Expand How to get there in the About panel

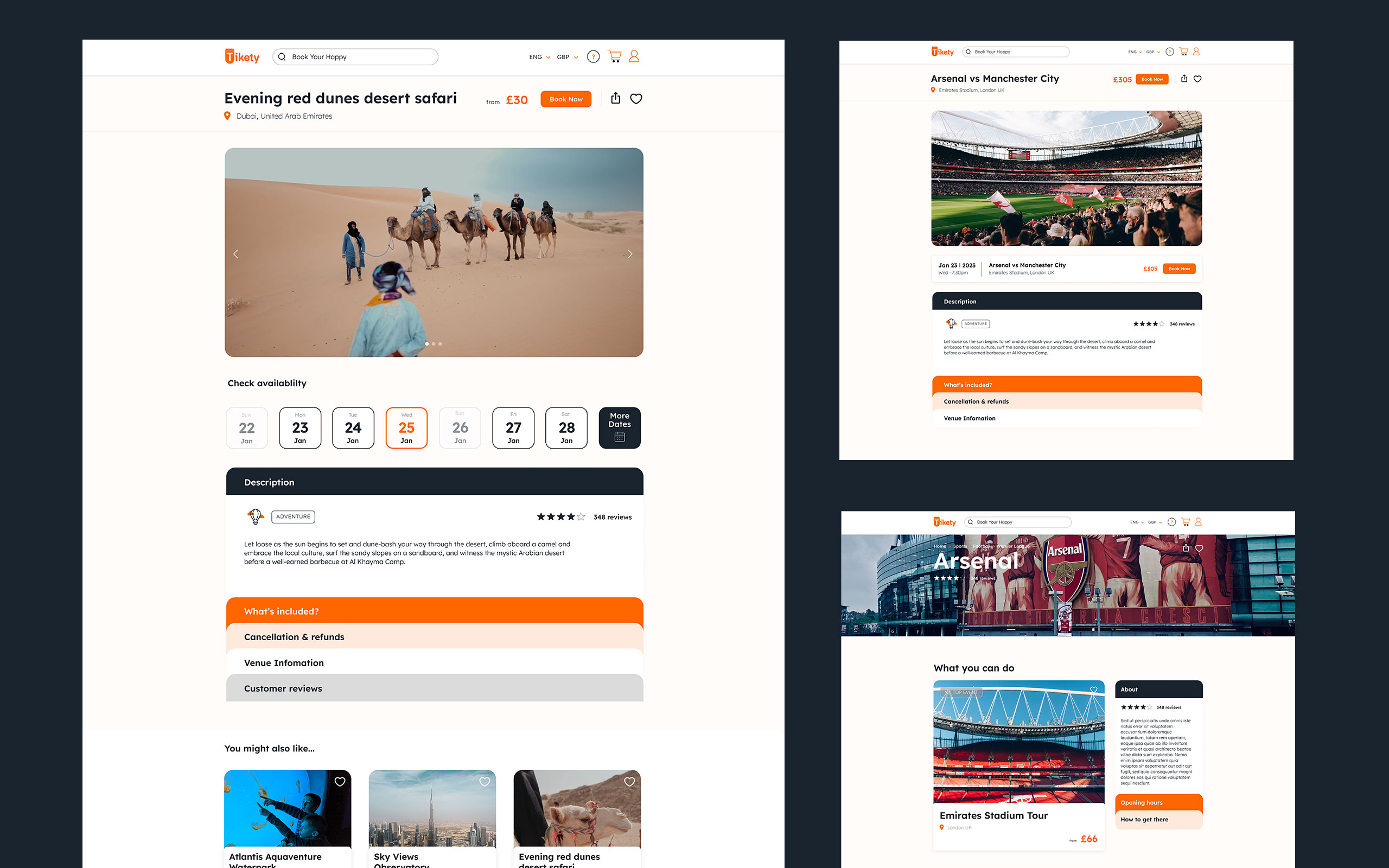(1158, 819)
